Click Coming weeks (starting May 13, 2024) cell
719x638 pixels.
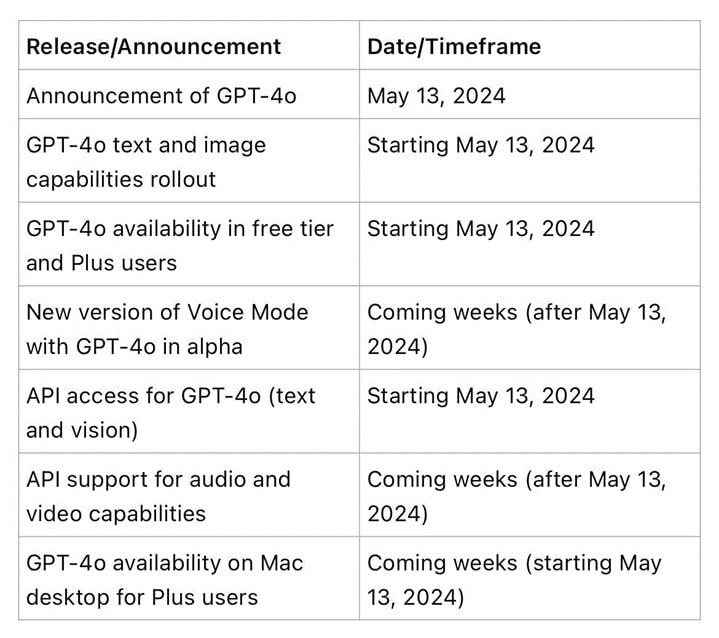pyautogui.click(x=530, y=578)
